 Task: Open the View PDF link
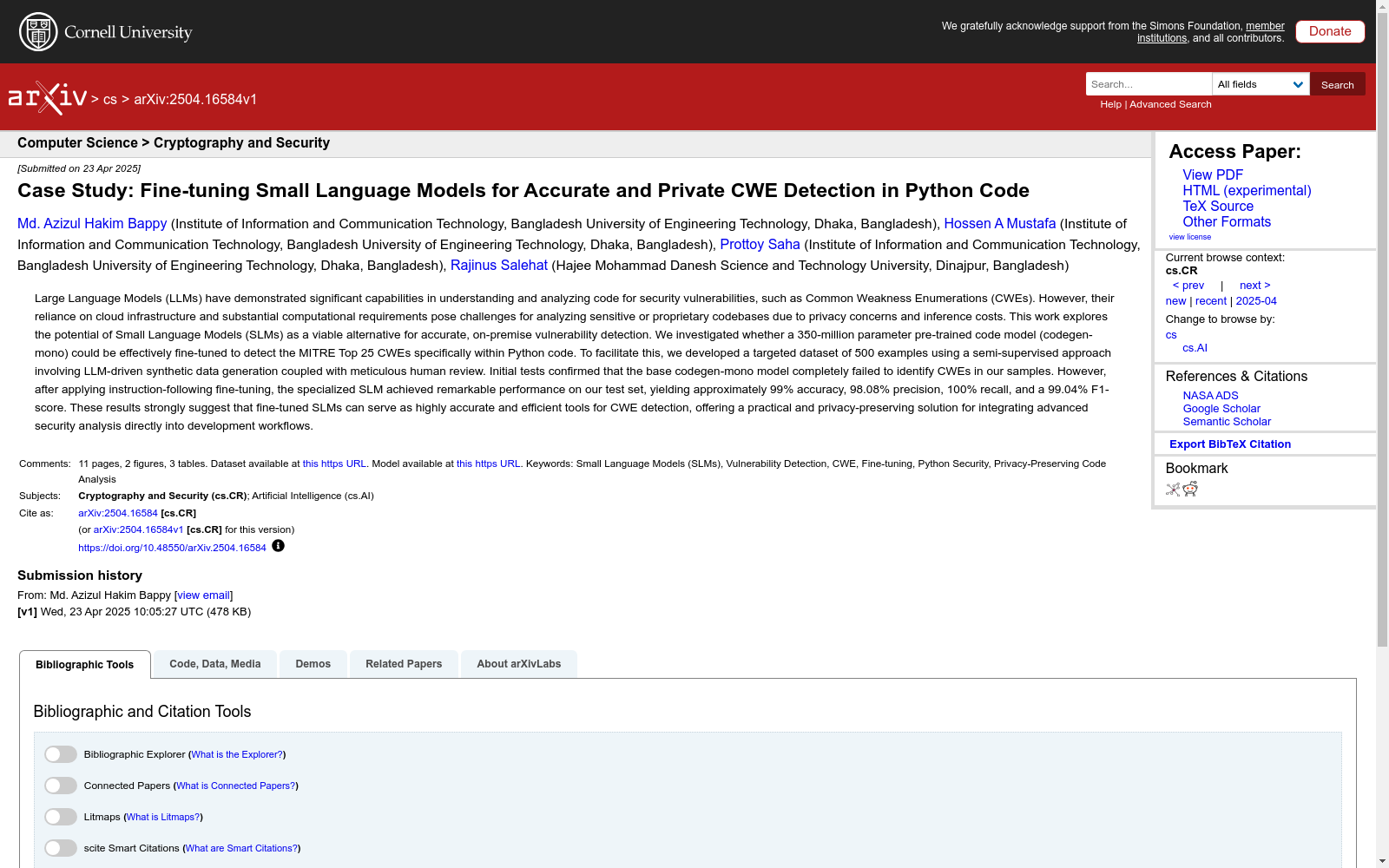pos(1213,175)
